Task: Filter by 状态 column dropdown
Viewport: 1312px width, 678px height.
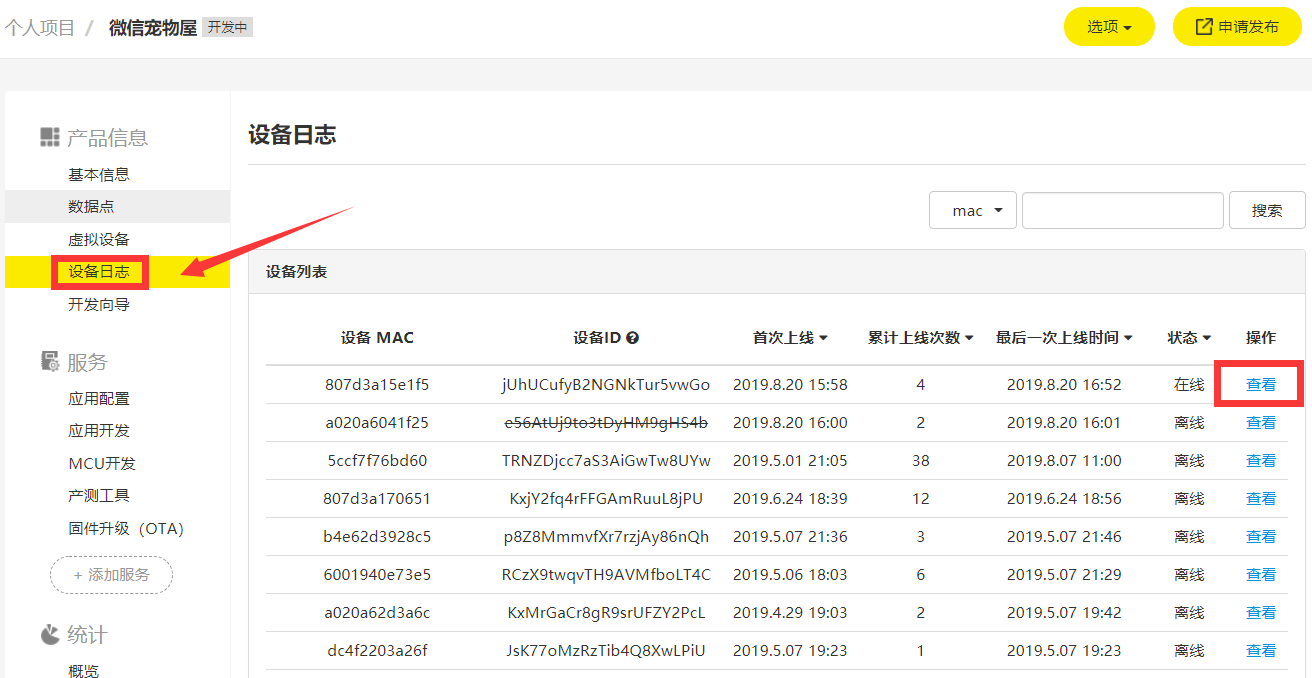Action: [1189, 338]
